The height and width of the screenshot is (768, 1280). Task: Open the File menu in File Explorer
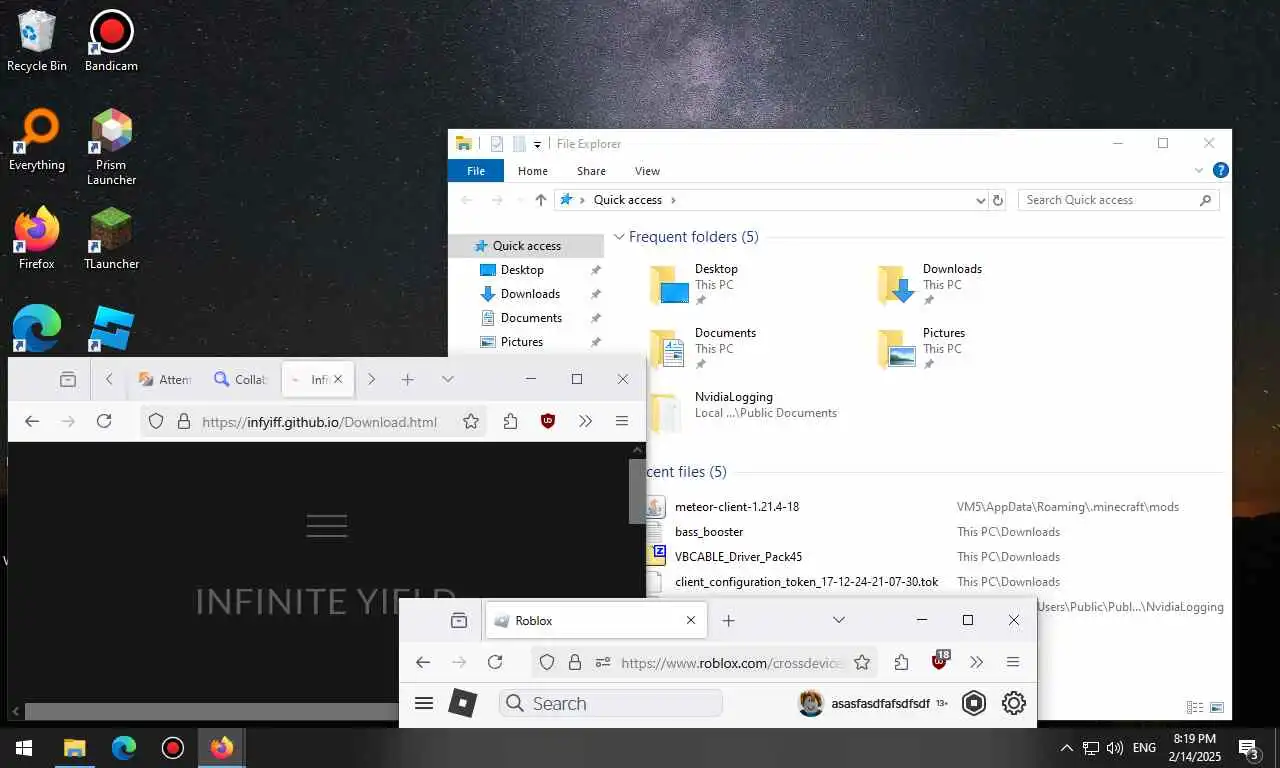tap(476, 171)
